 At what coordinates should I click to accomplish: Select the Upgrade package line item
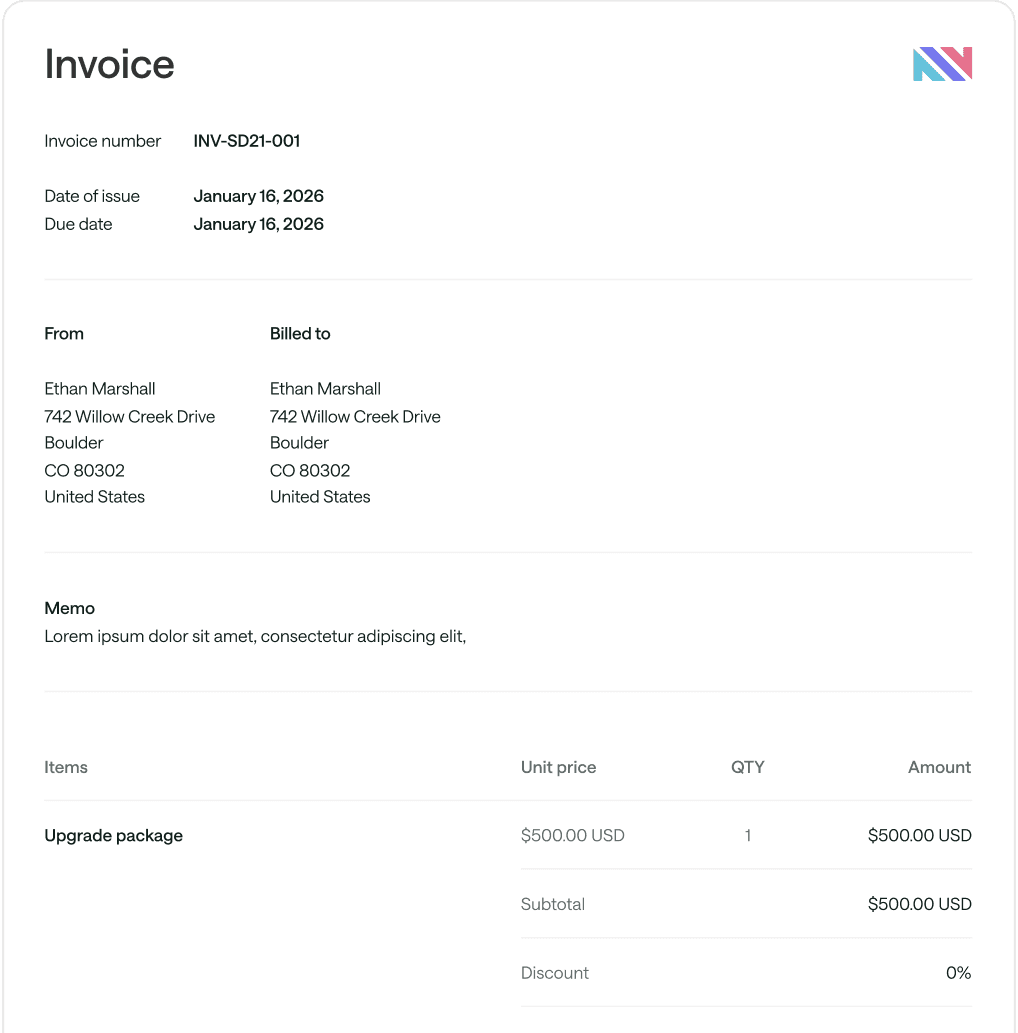(x=113, y=835)
